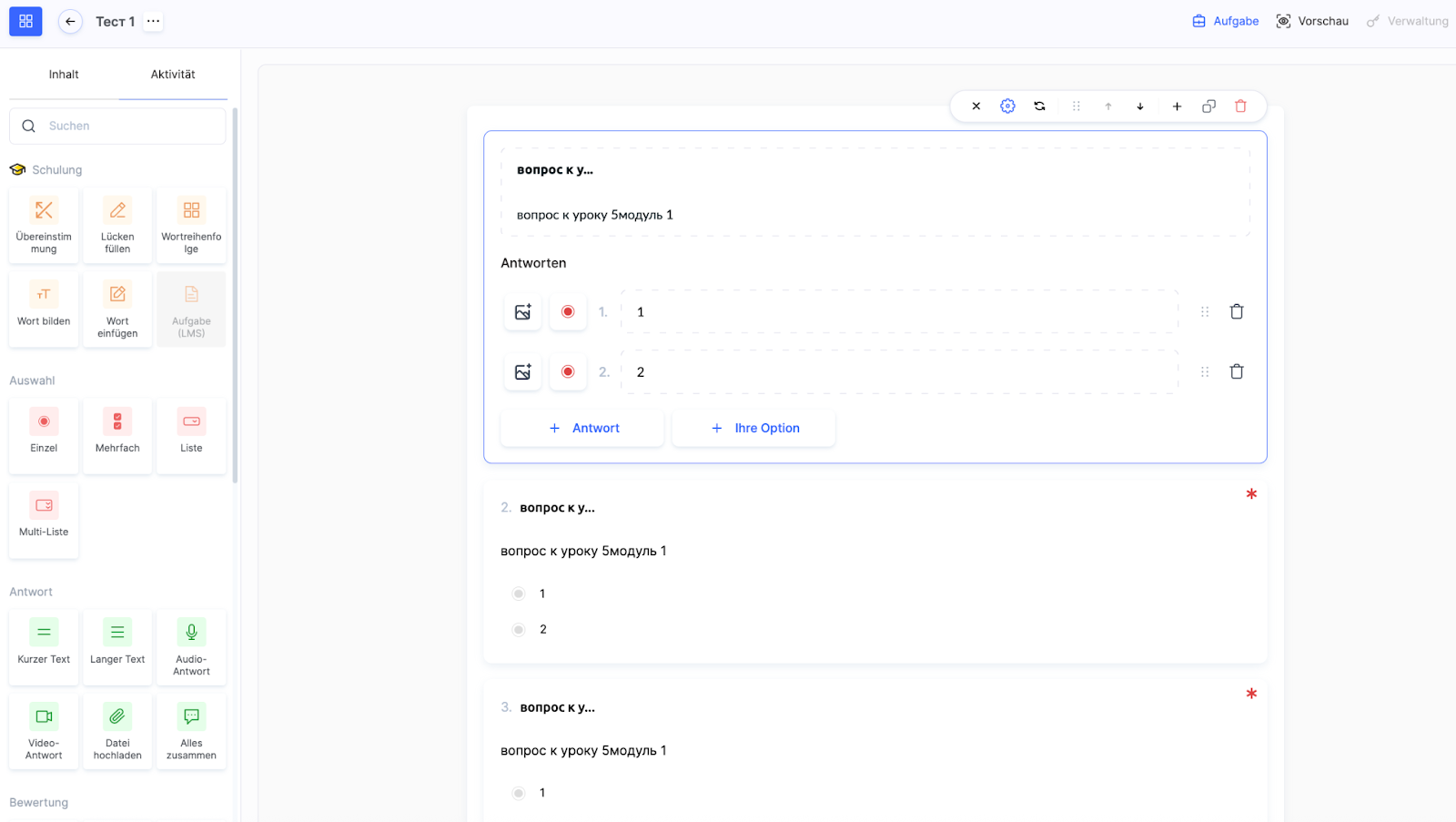Mark answer 2 as correct

(x=568, y=372)
